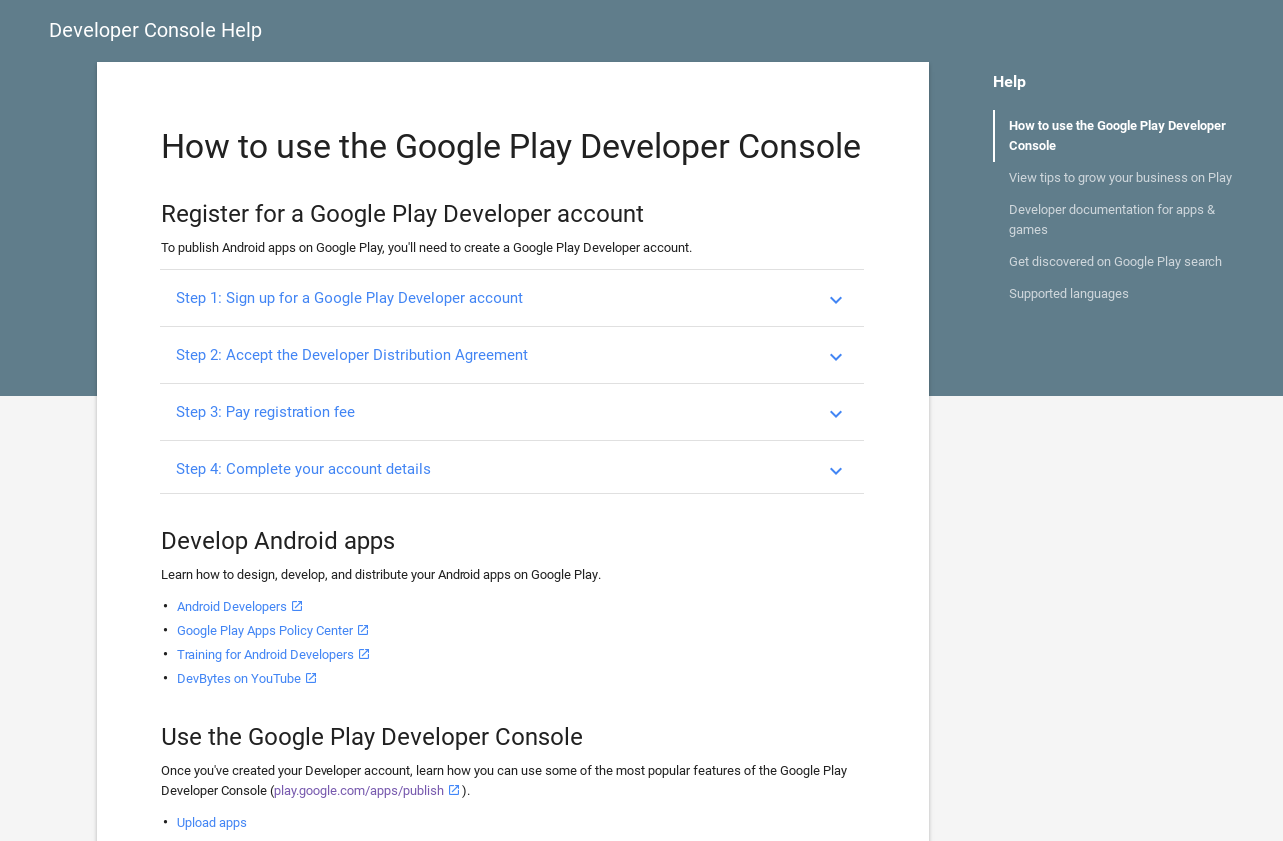Select Supported languages in Help sidebar
The height and width of the screenshot is (841, 1283).
[x=1068, y=294]
